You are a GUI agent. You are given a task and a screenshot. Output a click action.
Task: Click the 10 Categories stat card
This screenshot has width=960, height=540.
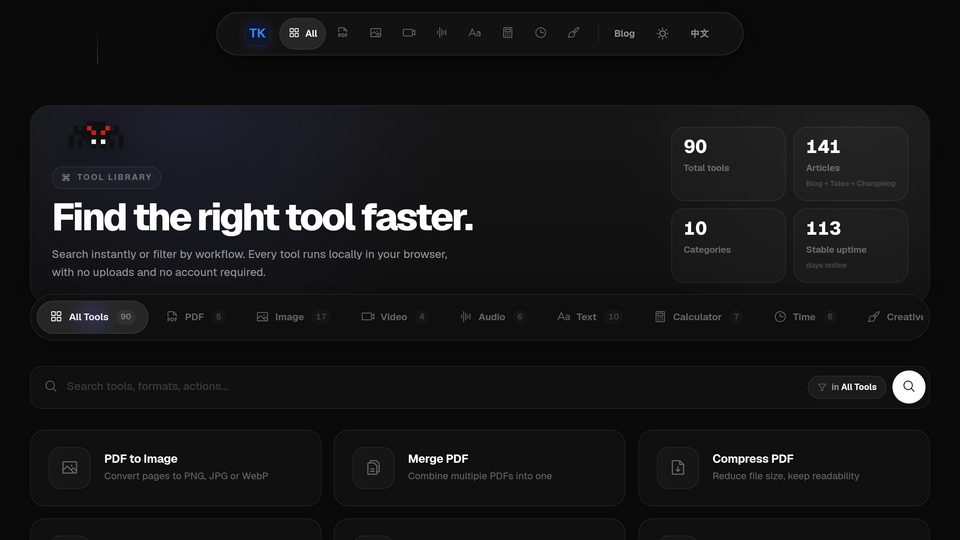click(729, 246)
